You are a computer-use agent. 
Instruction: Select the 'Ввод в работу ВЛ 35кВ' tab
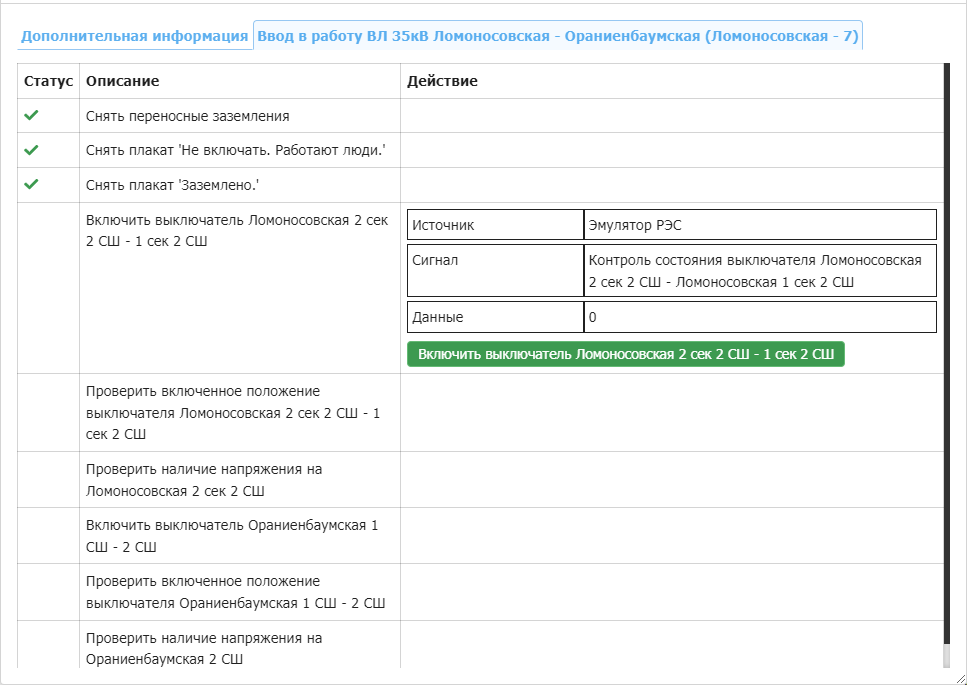(x=557, y=36)
